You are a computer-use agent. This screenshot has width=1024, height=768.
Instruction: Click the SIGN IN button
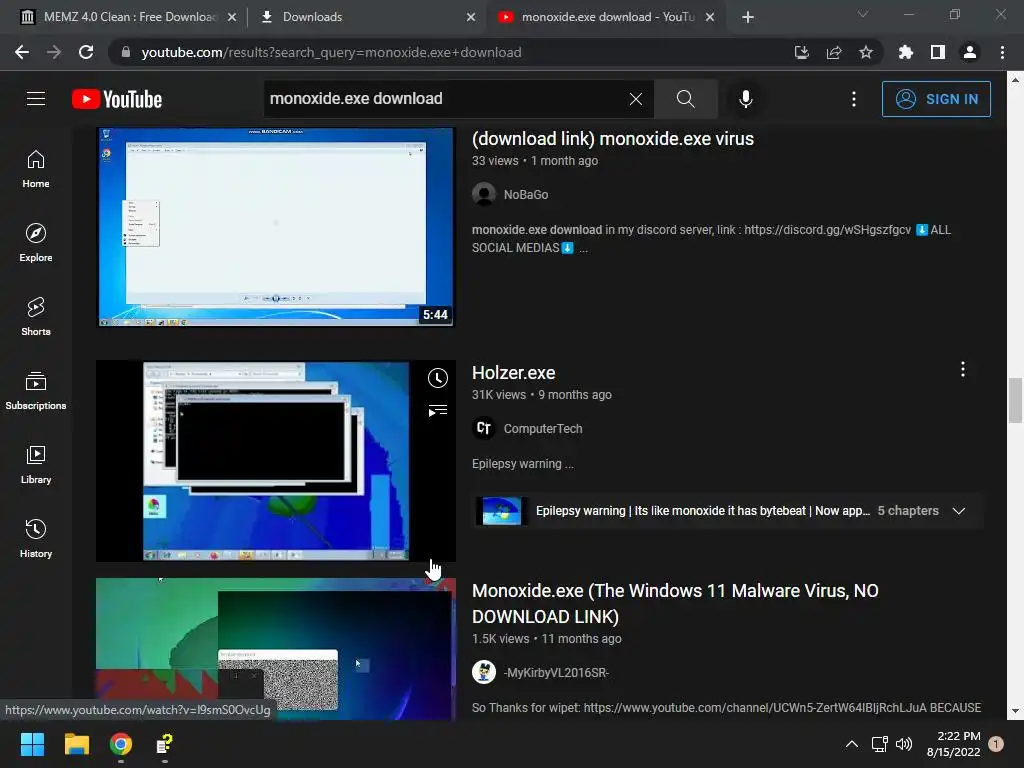coord(936,99)
